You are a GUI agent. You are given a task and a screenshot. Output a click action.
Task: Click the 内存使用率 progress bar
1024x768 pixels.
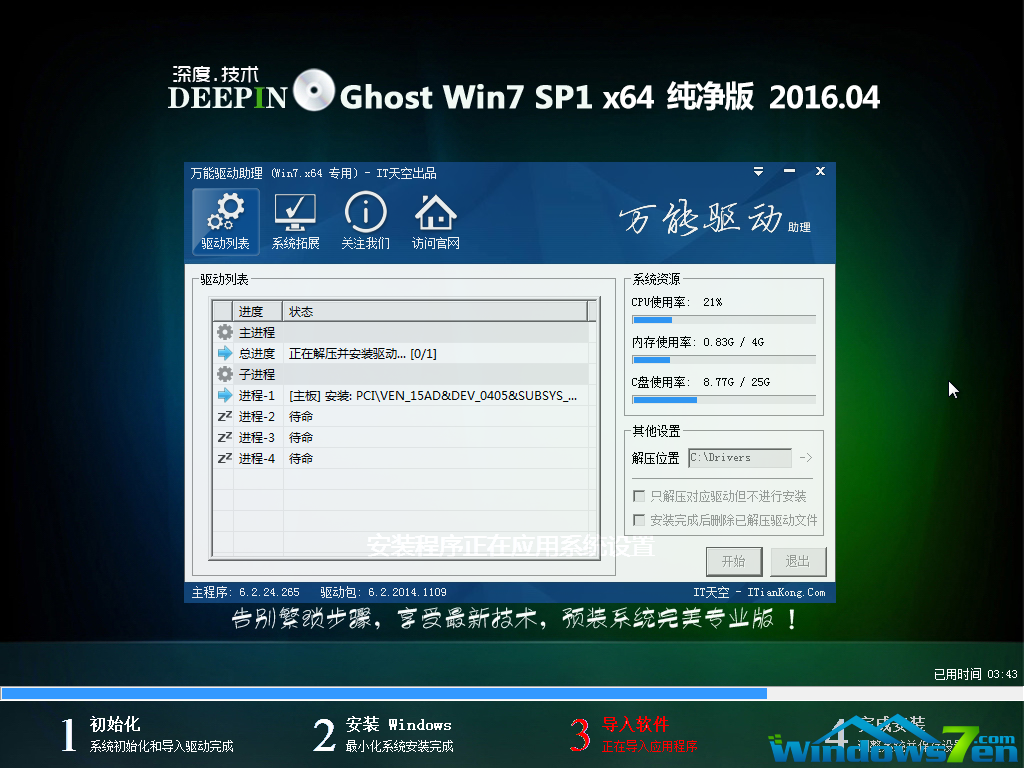724,360
